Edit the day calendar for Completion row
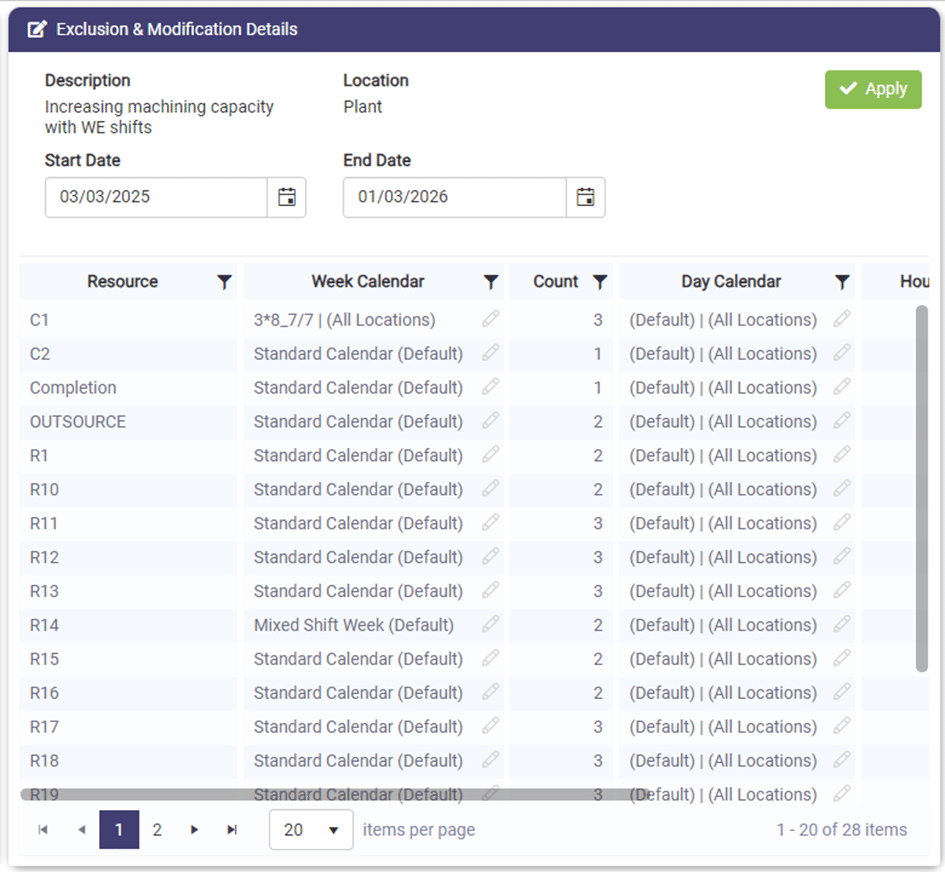The height and width of the screenshot is (872, 945). pos(839,387)
